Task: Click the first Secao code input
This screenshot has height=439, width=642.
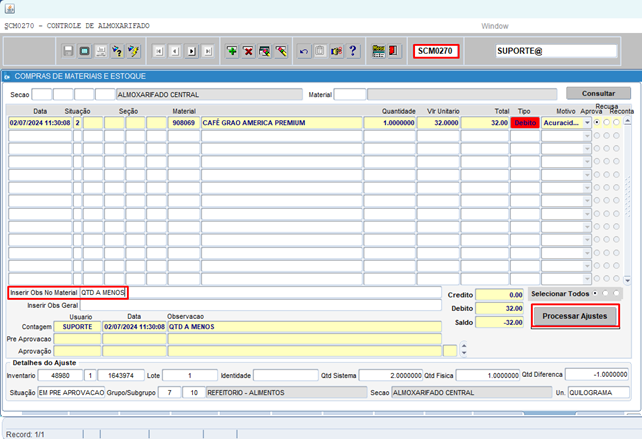Action: [x=42, y=95]
